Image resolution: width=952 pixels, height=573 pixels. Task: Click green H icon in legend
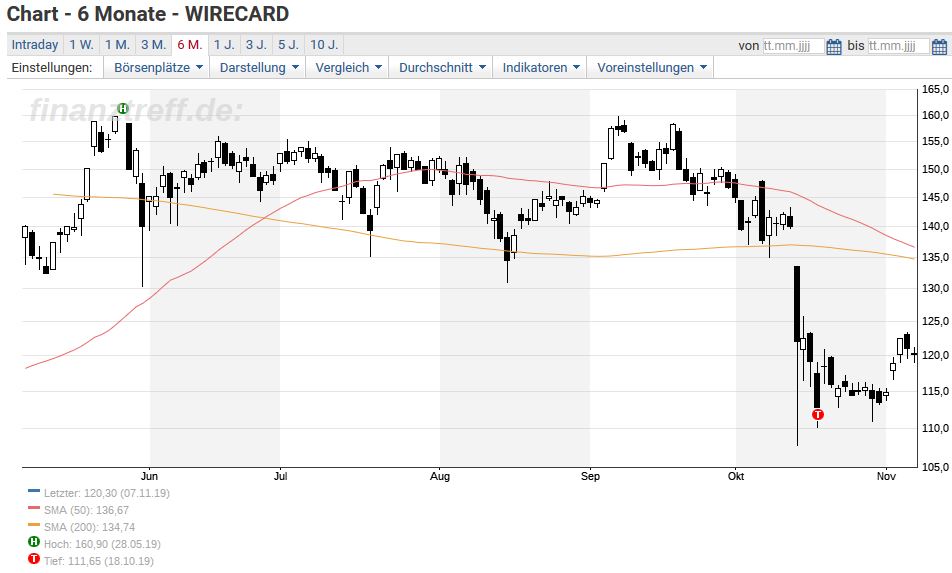pos(34,541)
